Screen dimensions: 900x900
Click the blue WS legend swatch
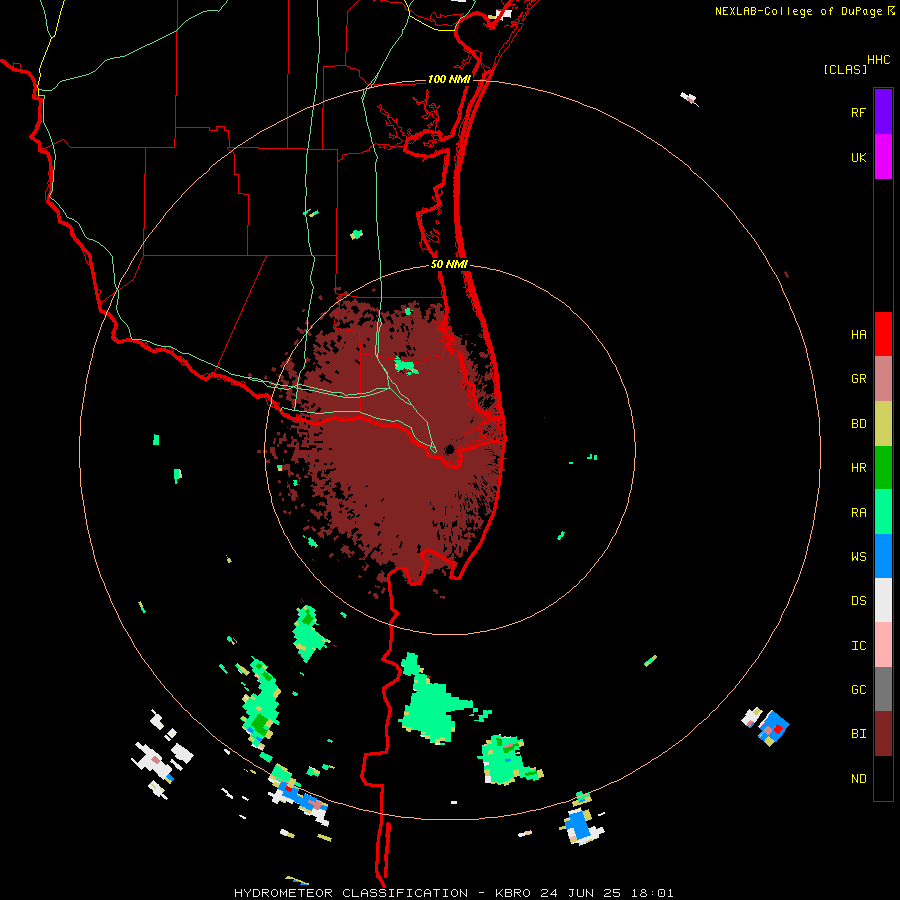[883, 556]
